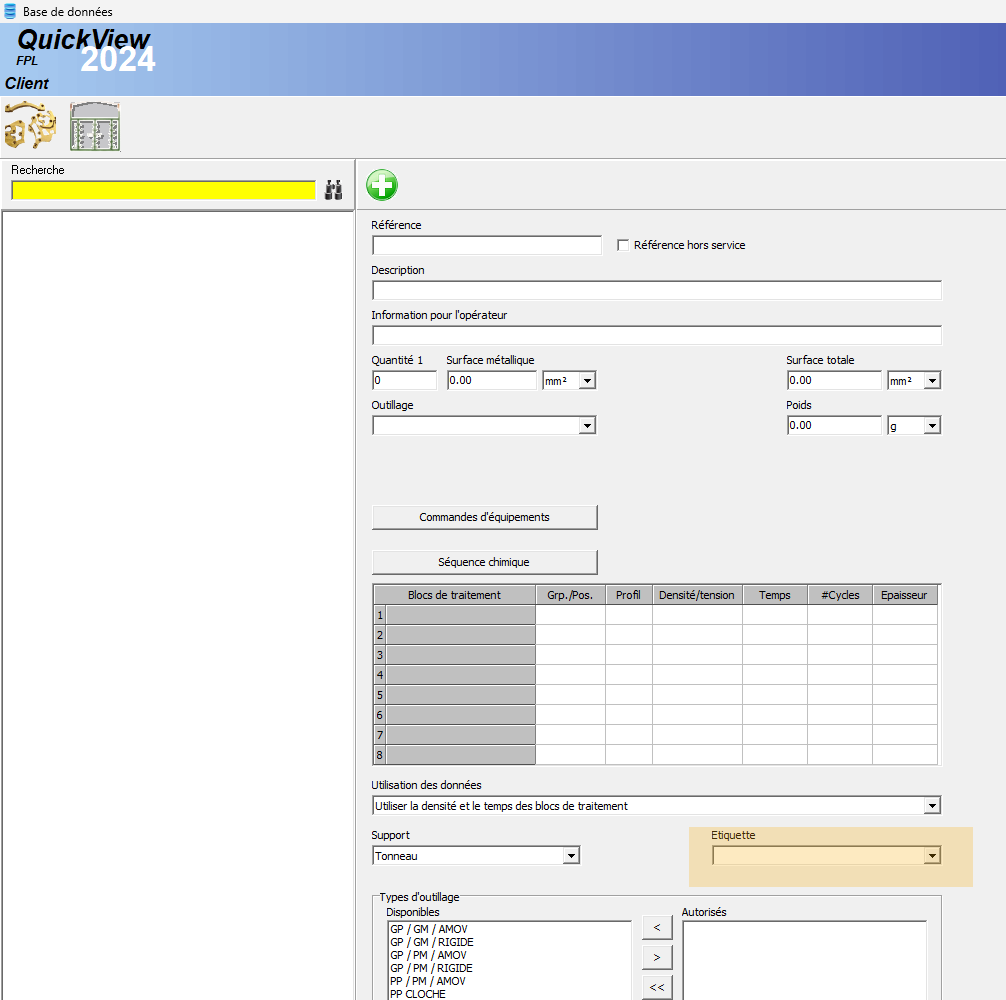Click the single left arrow button
The width and height of the screenshot is (1006, 1000).
click(x=656, y=927)
